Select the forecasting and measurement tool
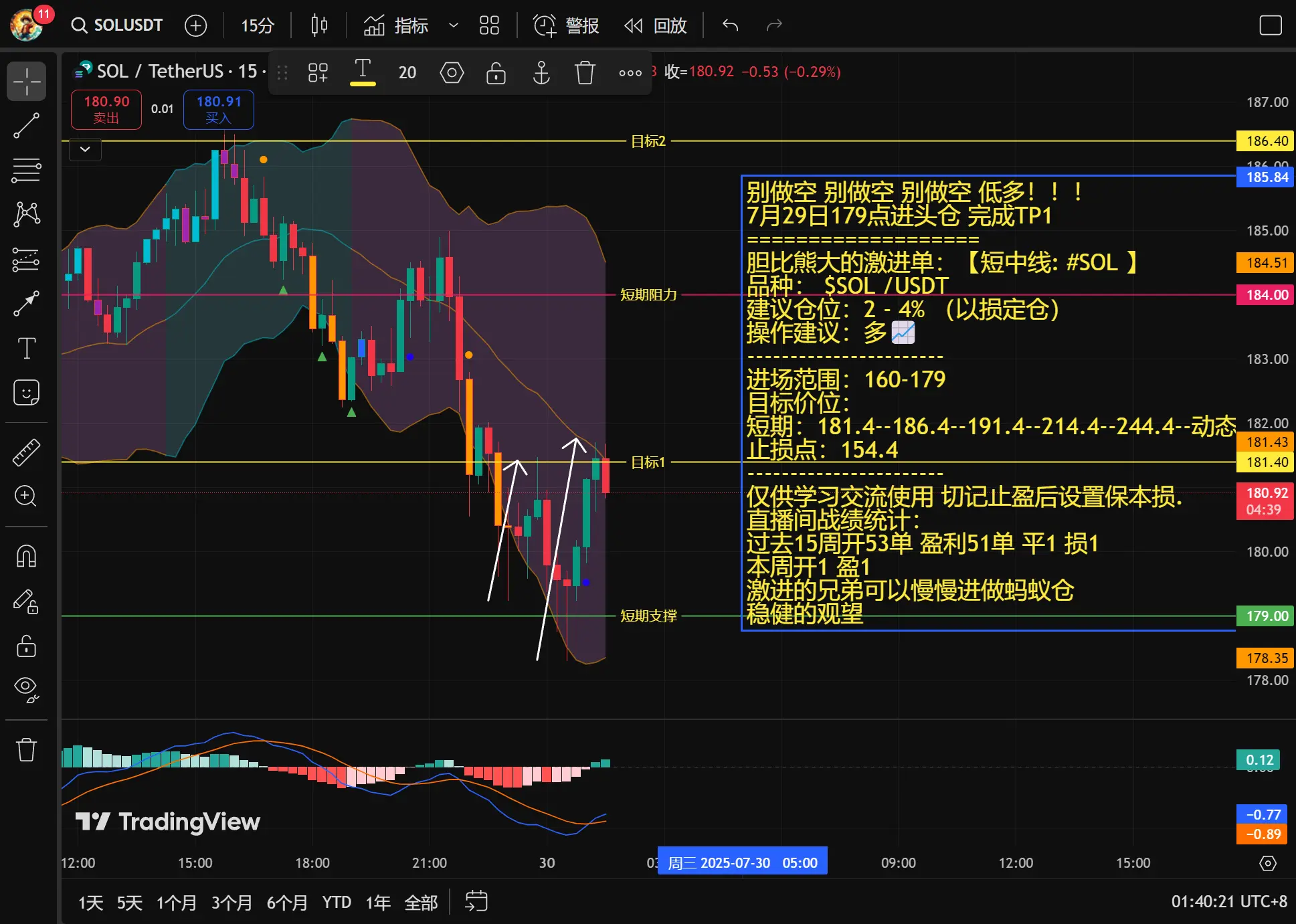 (26, 259)
